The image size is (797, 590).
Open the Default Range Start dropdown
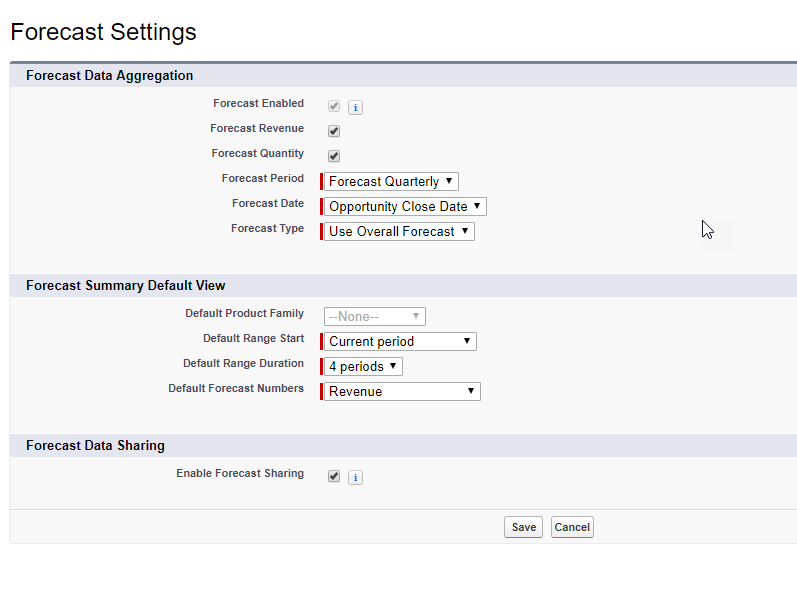click(x=400, y=341)
